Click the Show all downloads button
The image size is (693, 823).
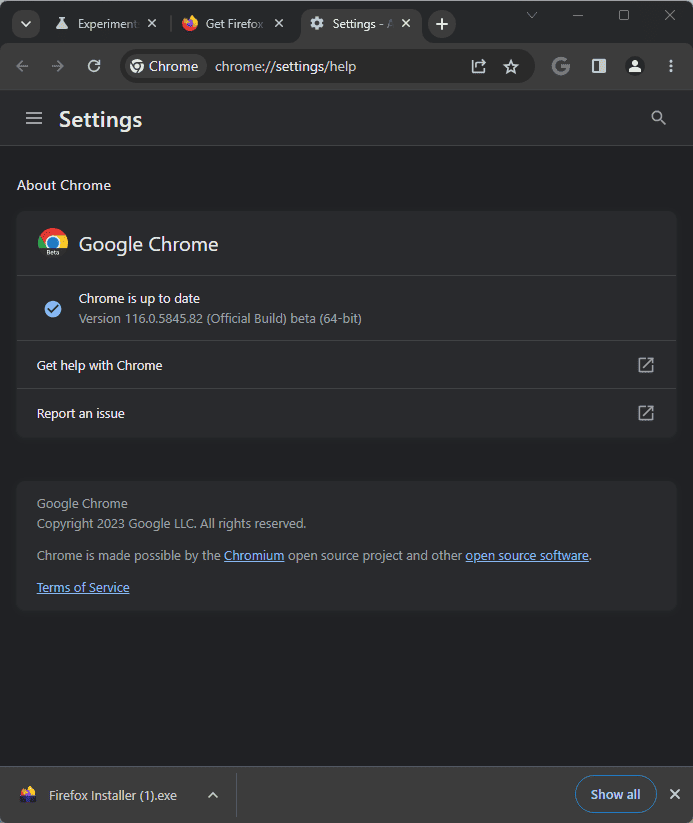[x=615, y=794]
